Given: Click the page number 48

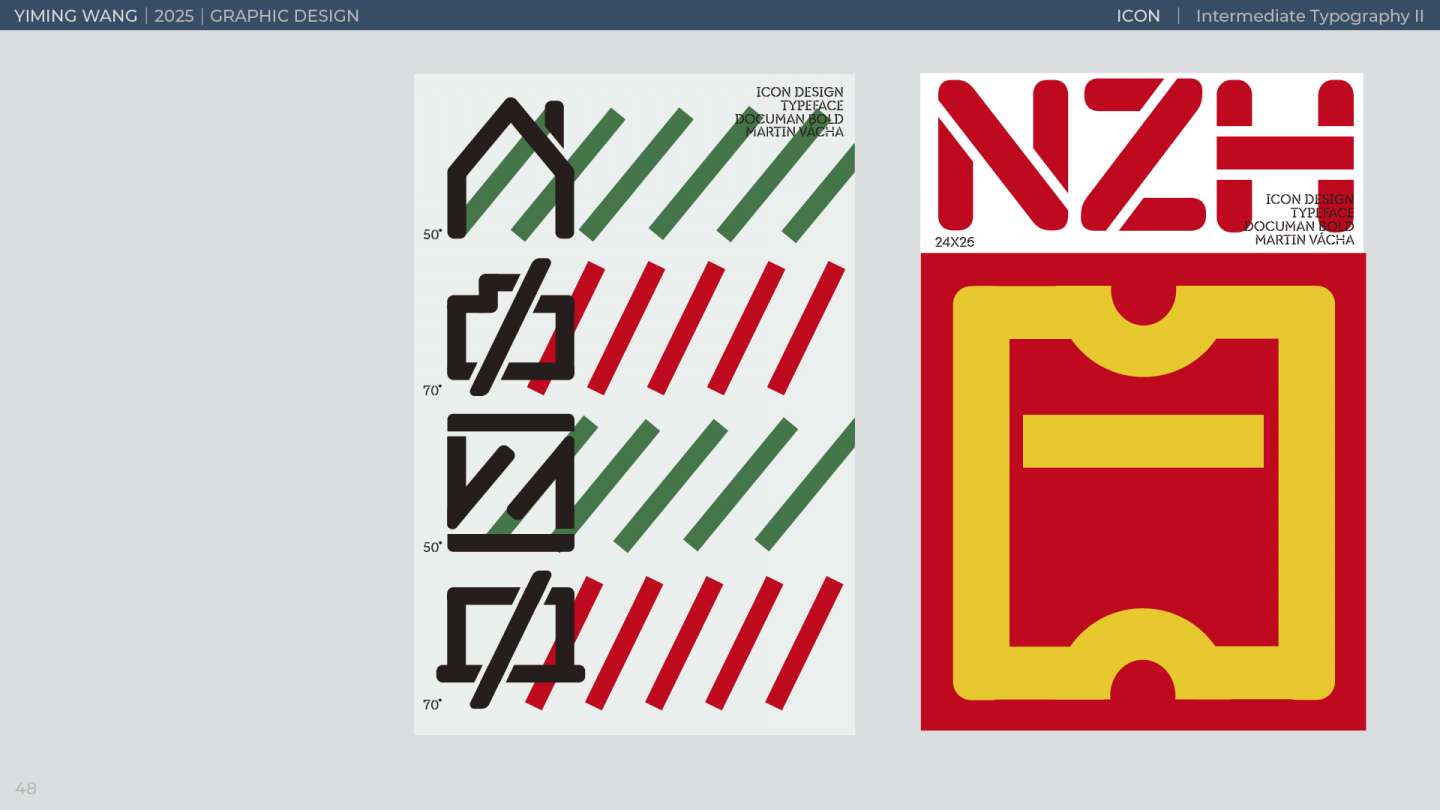Looking at the screenshot, I should [26, 788].
